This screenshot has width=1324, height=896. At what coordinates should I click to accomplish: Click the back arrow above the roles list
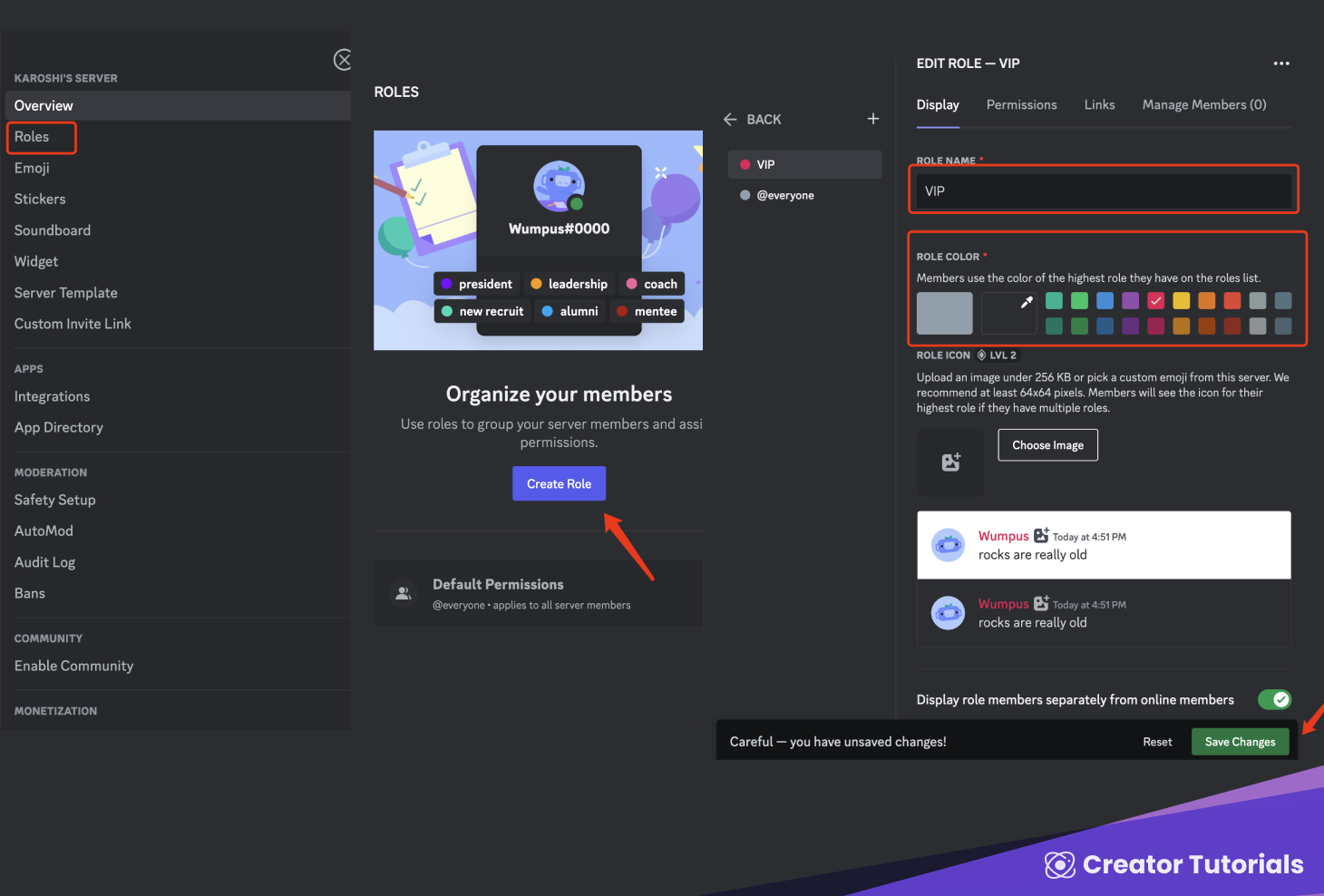coord(730,119)
